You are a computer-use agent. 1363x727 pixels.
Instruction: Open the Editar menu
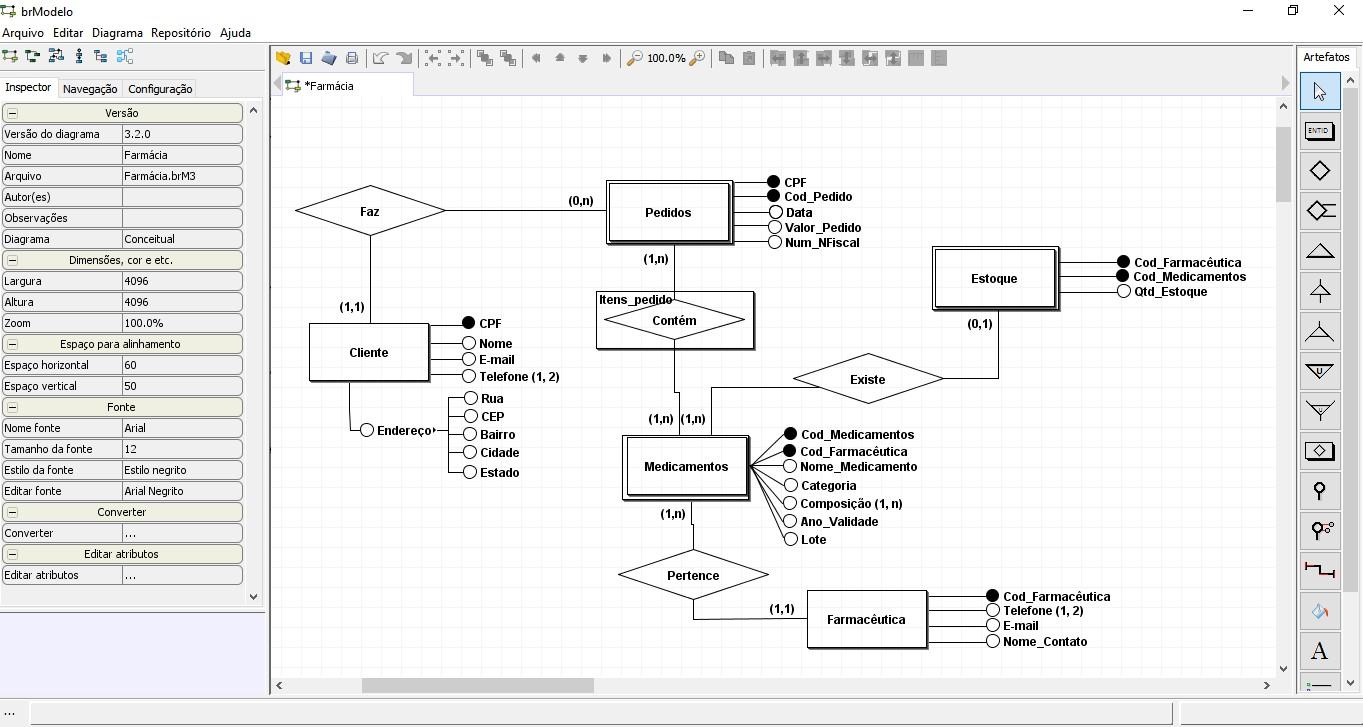(68, 33)
